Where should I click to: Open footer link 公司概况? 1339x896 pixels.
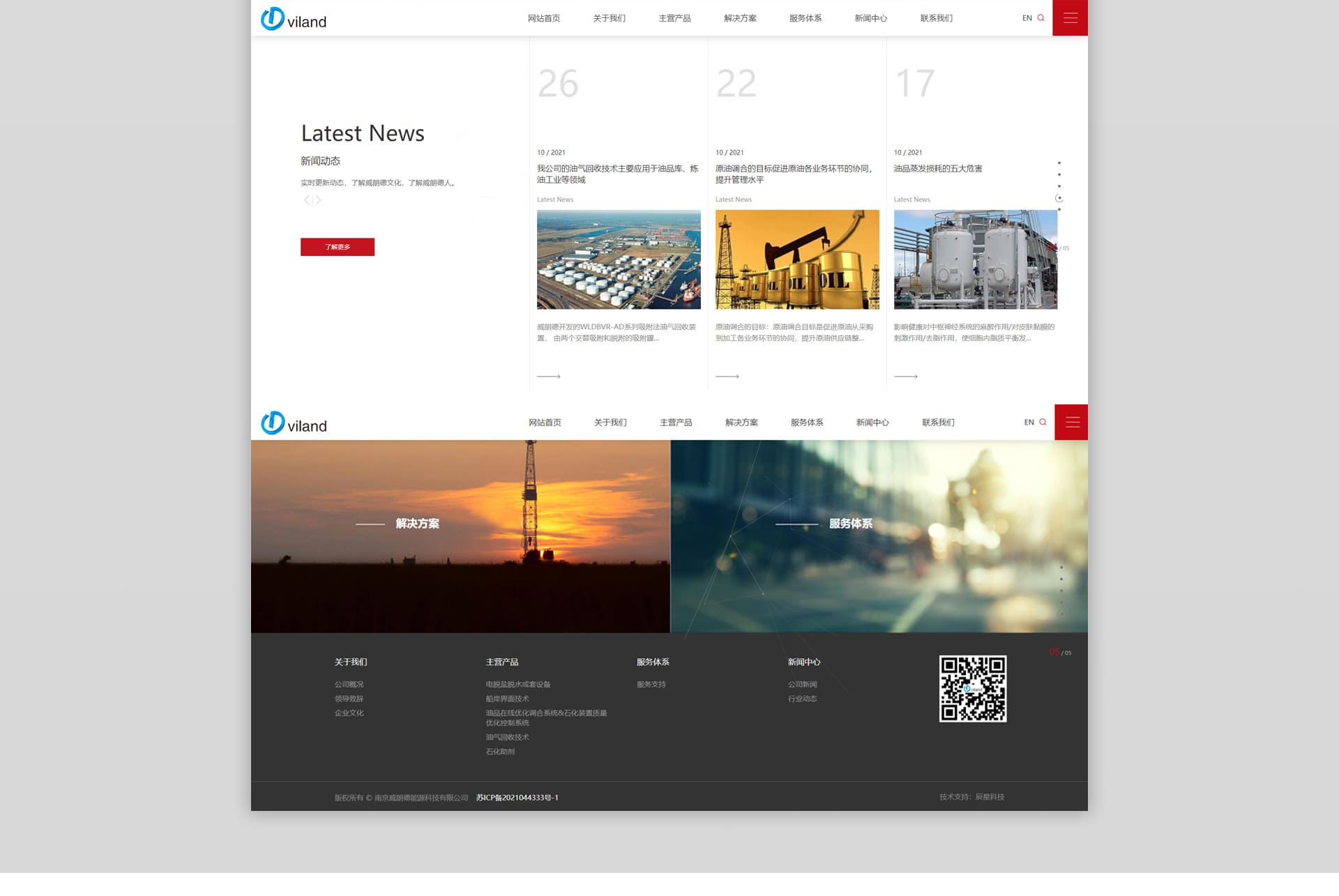pyautogui.click(x=349, y=685)
